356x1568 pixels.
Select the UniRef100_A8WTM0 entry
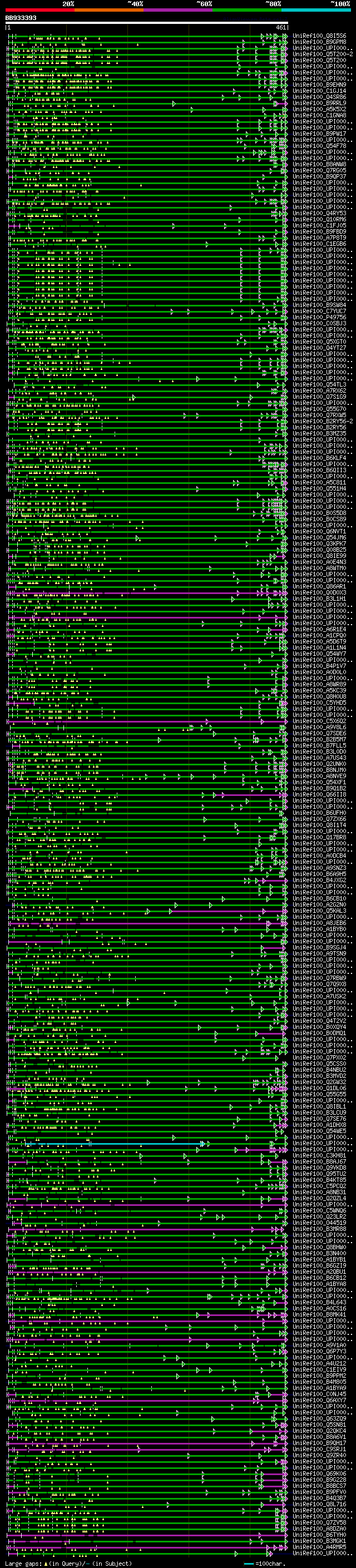click(x=319, y=568)
